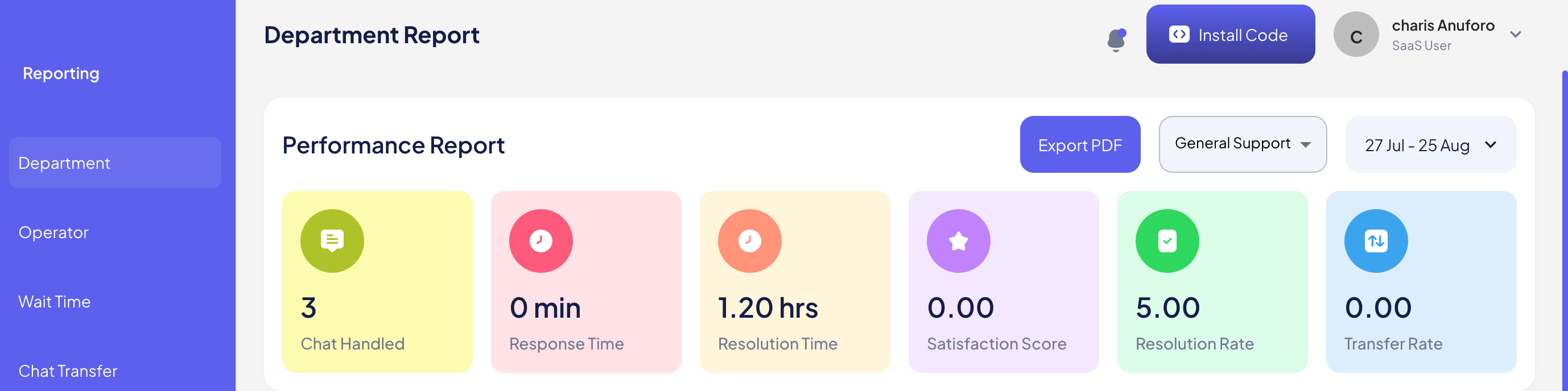Open the Chat Transfer report

coord(68,371)
